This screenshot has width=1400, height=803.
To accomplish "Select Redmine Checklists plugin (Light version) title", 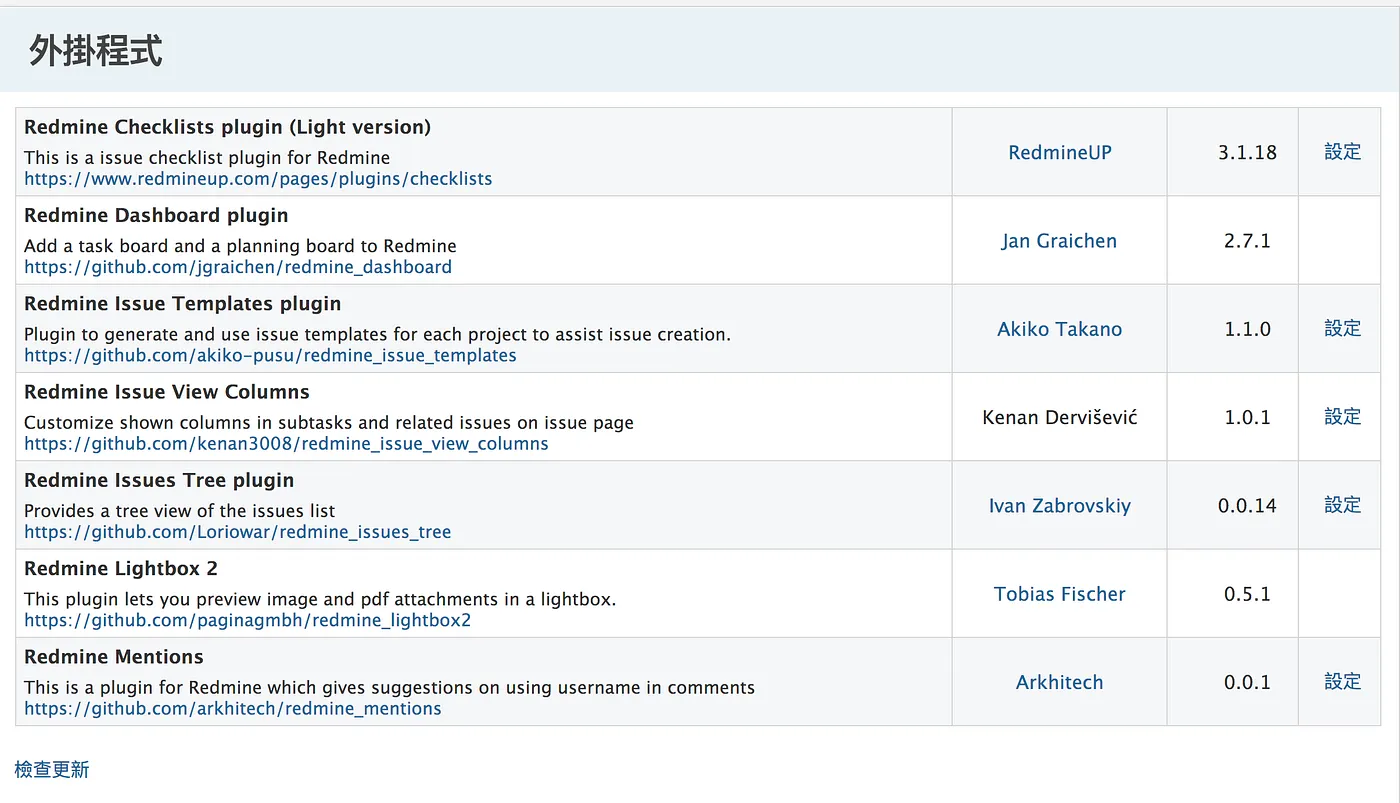I will pyautogui.click(x=228, y=127).
